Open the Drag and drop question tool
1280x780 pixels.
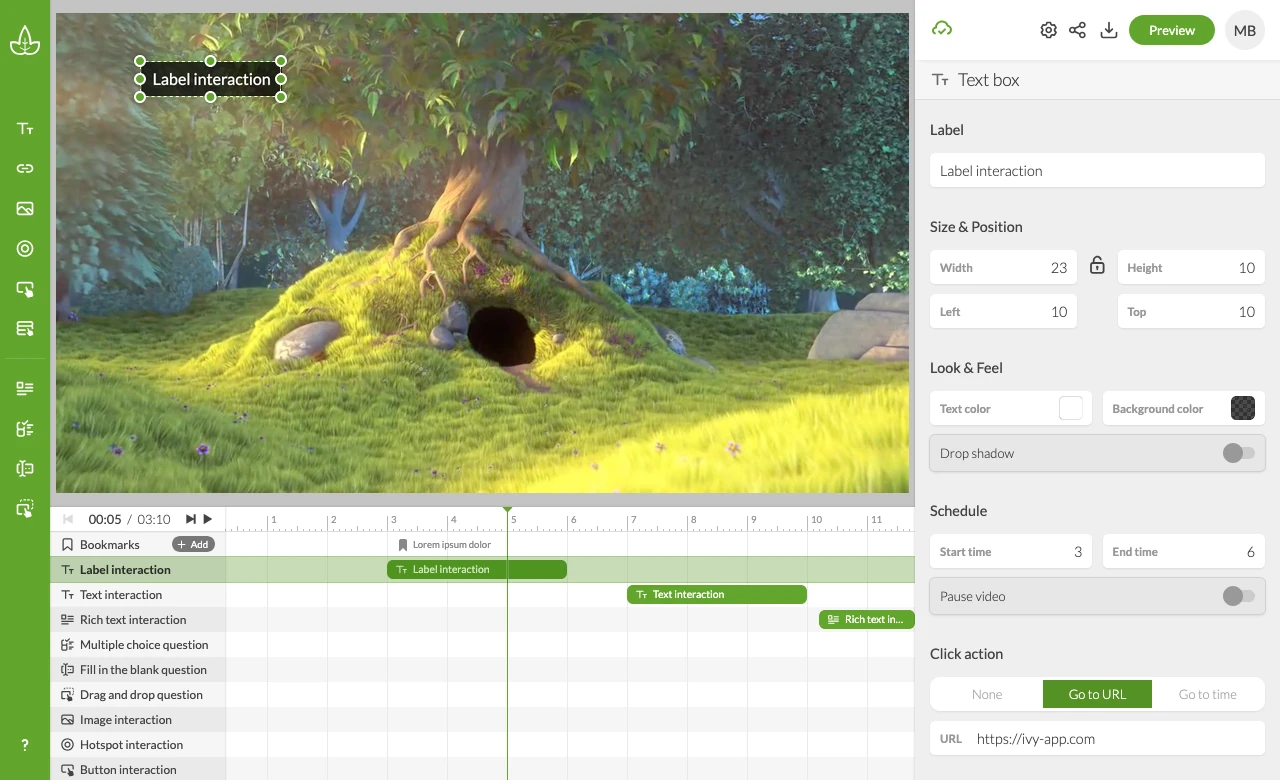[x=24, y=508]
